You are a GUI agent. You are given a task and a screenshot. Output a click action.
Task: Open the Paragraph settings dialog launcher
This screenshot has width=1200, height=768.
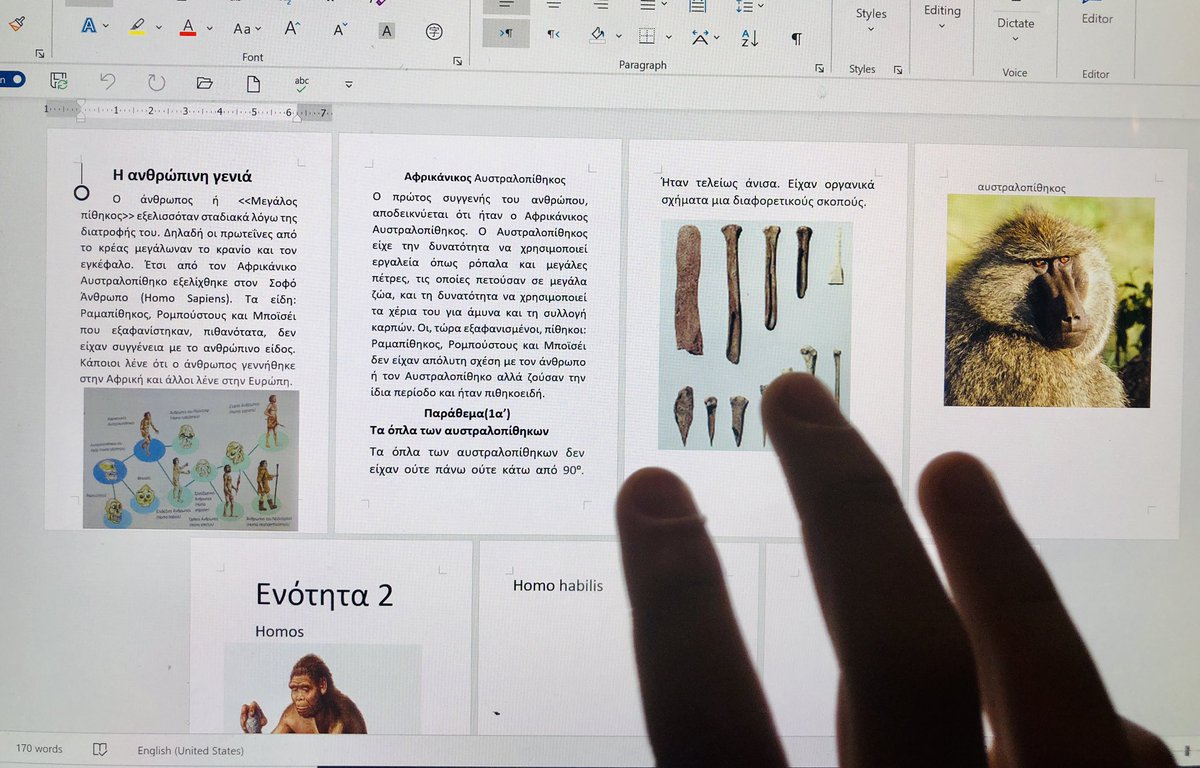point(820,68)
